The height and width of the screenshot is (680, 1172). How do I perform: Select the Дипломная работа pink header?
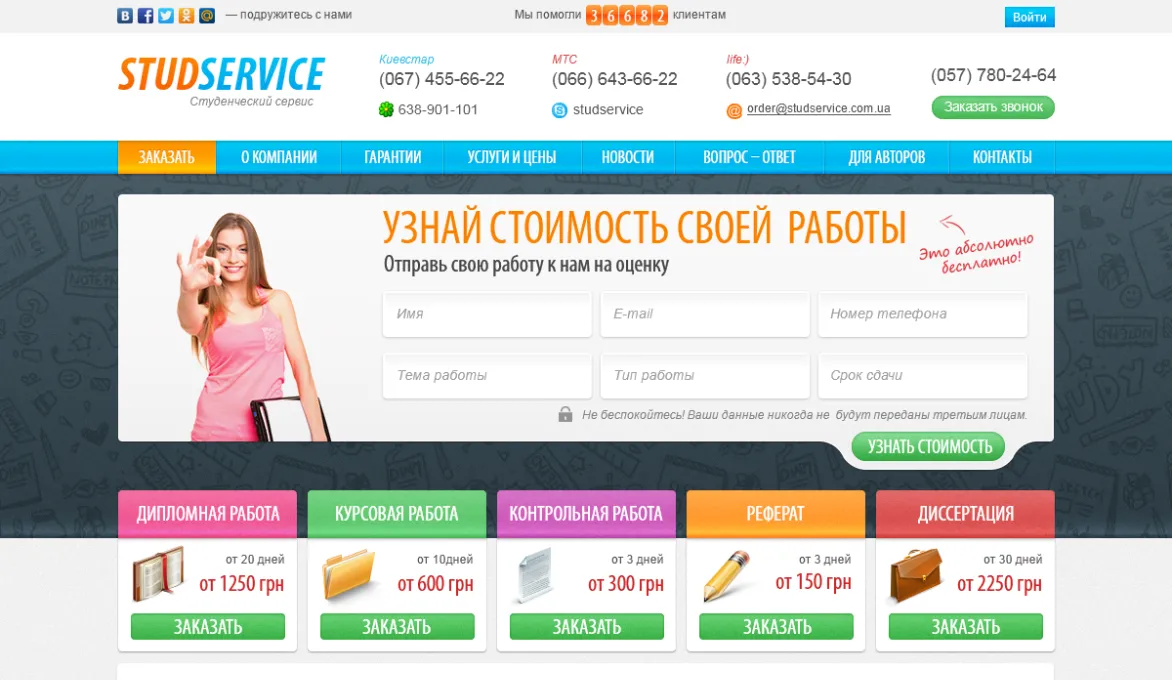[x=208, y=513]
